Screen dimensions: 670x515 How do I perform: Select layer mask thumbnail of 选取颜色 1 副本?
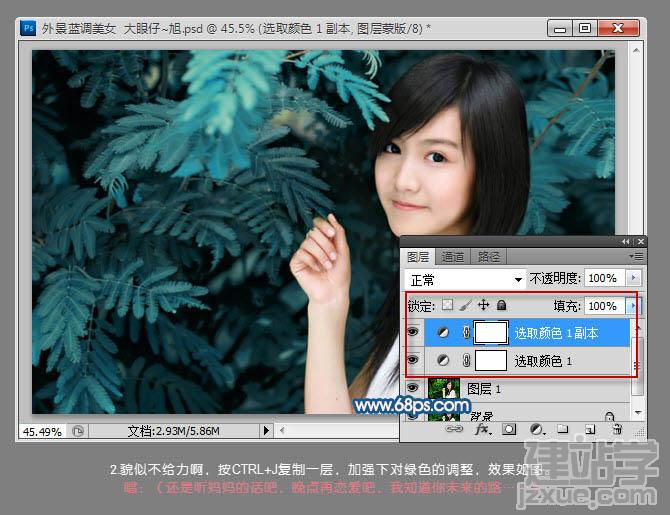[x=491, y=333]
